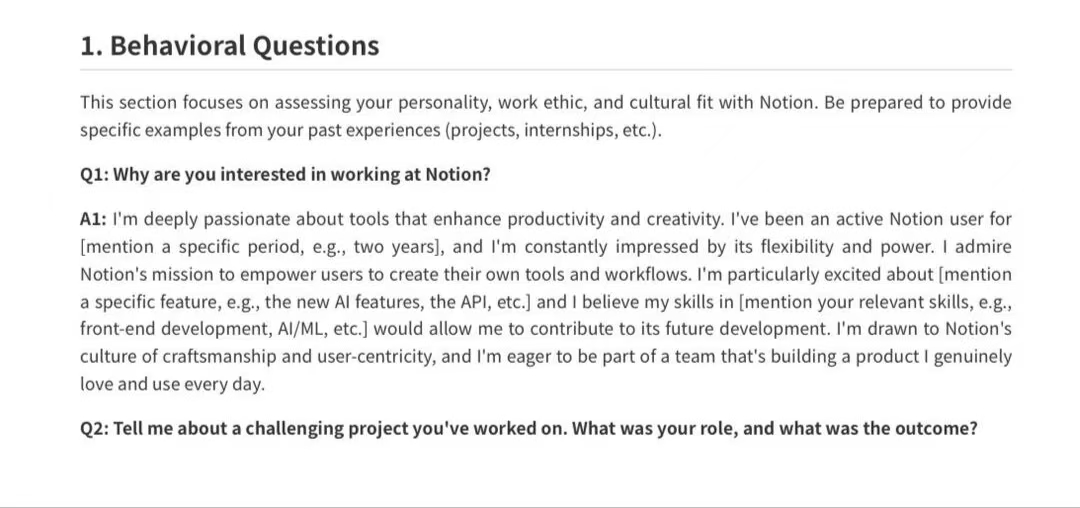Click the bold "Q2:" label
The width and height of the screenshot is (1080, 508).
coord(95,428)
